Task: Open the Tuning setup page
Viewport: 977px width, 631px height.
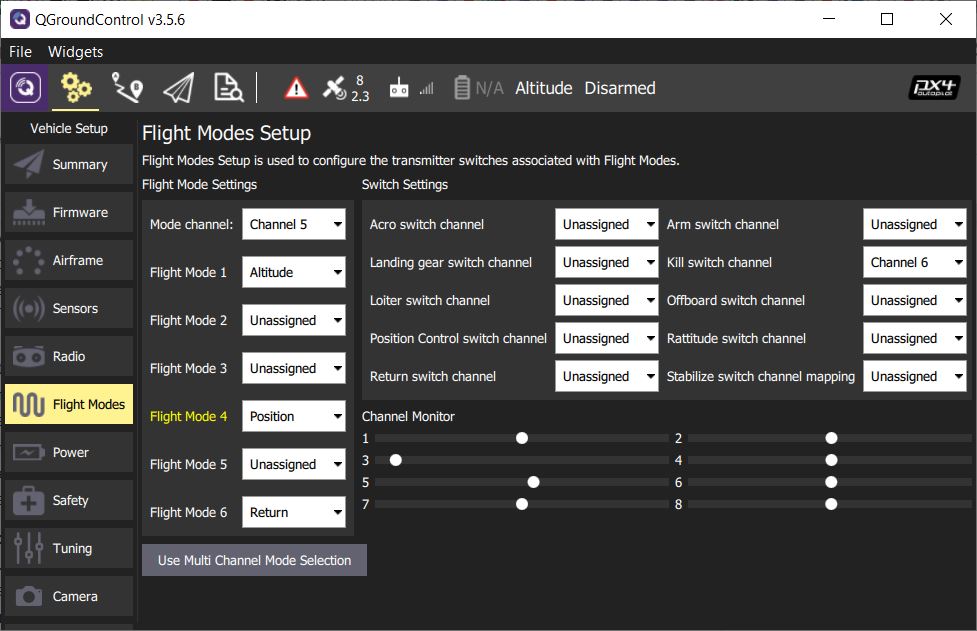Action: tap(69, 548)
